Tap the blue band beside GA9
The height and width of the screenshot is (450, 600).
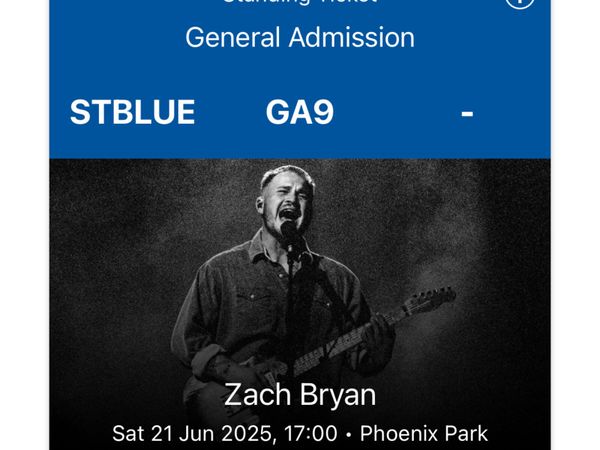396,112
